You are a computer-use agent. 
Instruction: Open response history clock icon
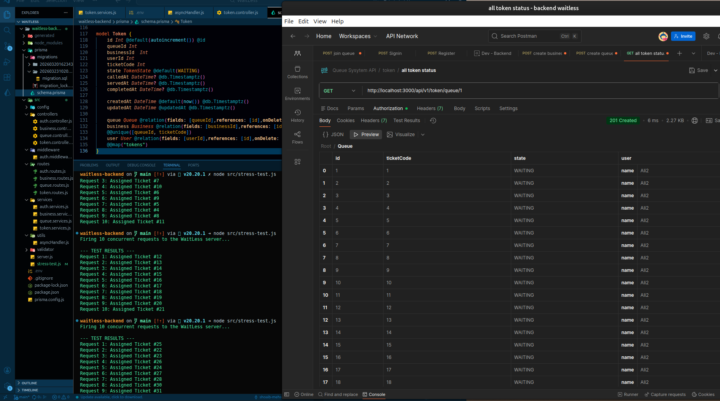click(x=433, y=121)
